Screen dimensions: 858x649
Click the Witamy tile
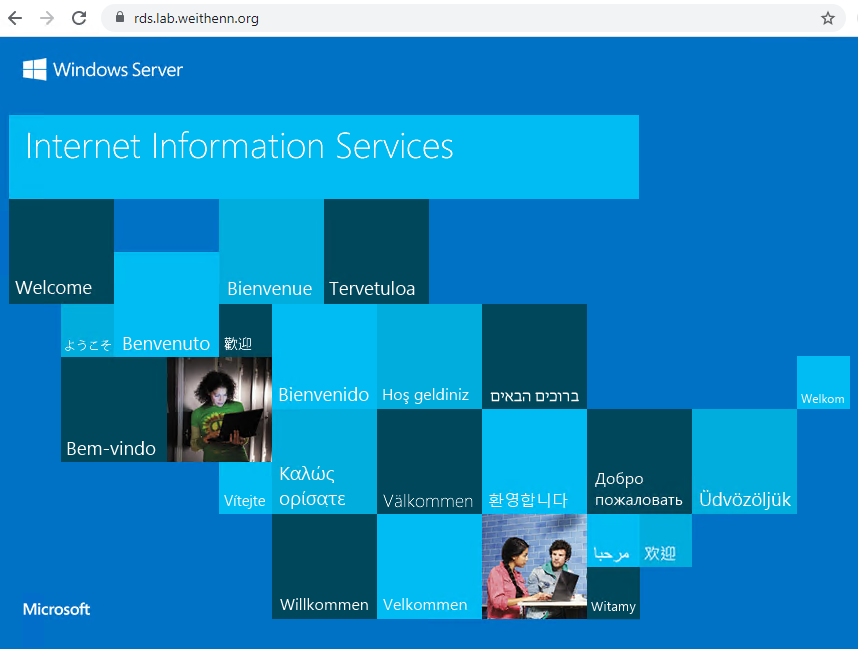tap(613, 593)
